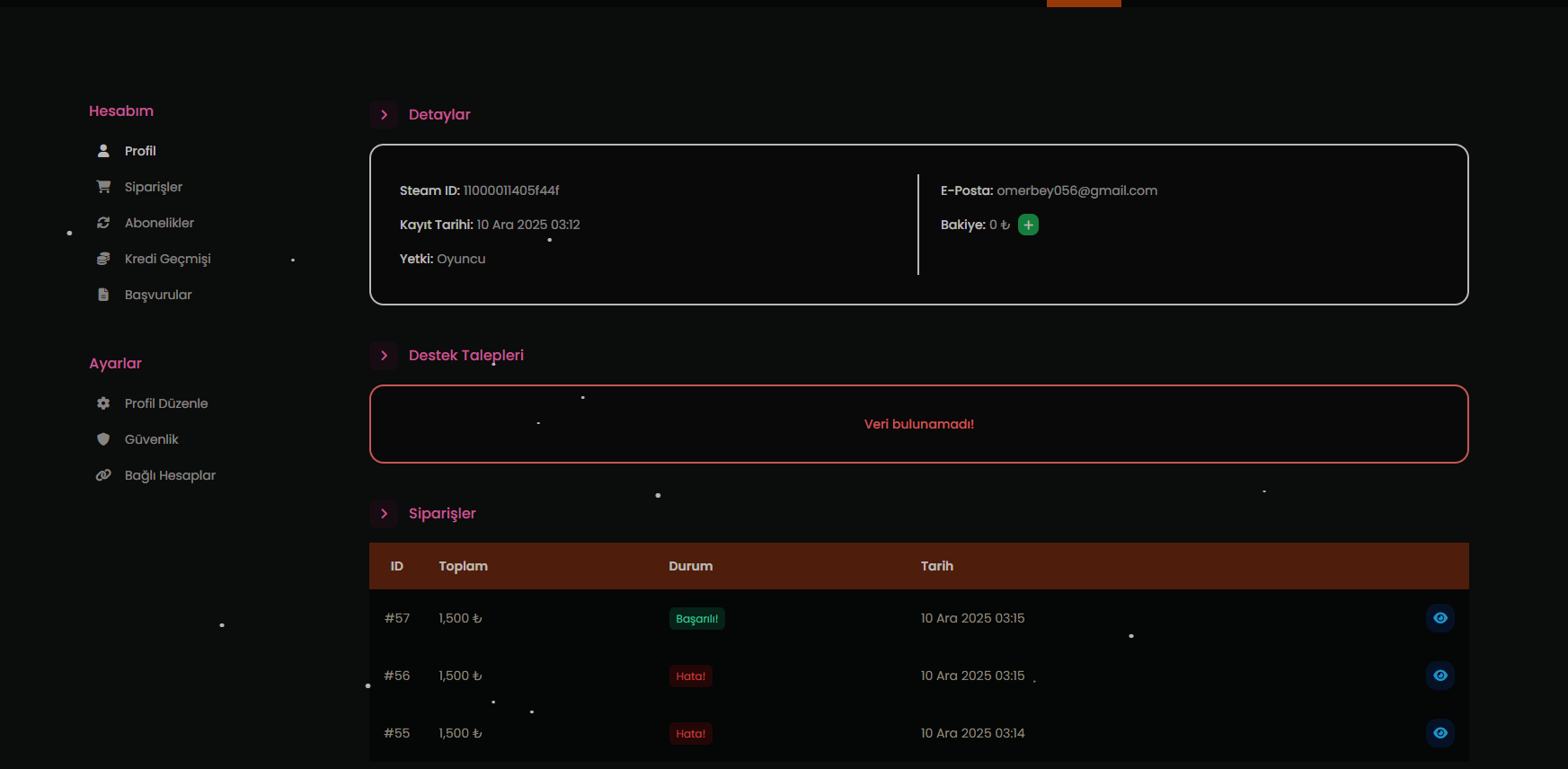This screenshot has height=769, width=1568.
Task: Click order ID #57
Action: point(397,618)
